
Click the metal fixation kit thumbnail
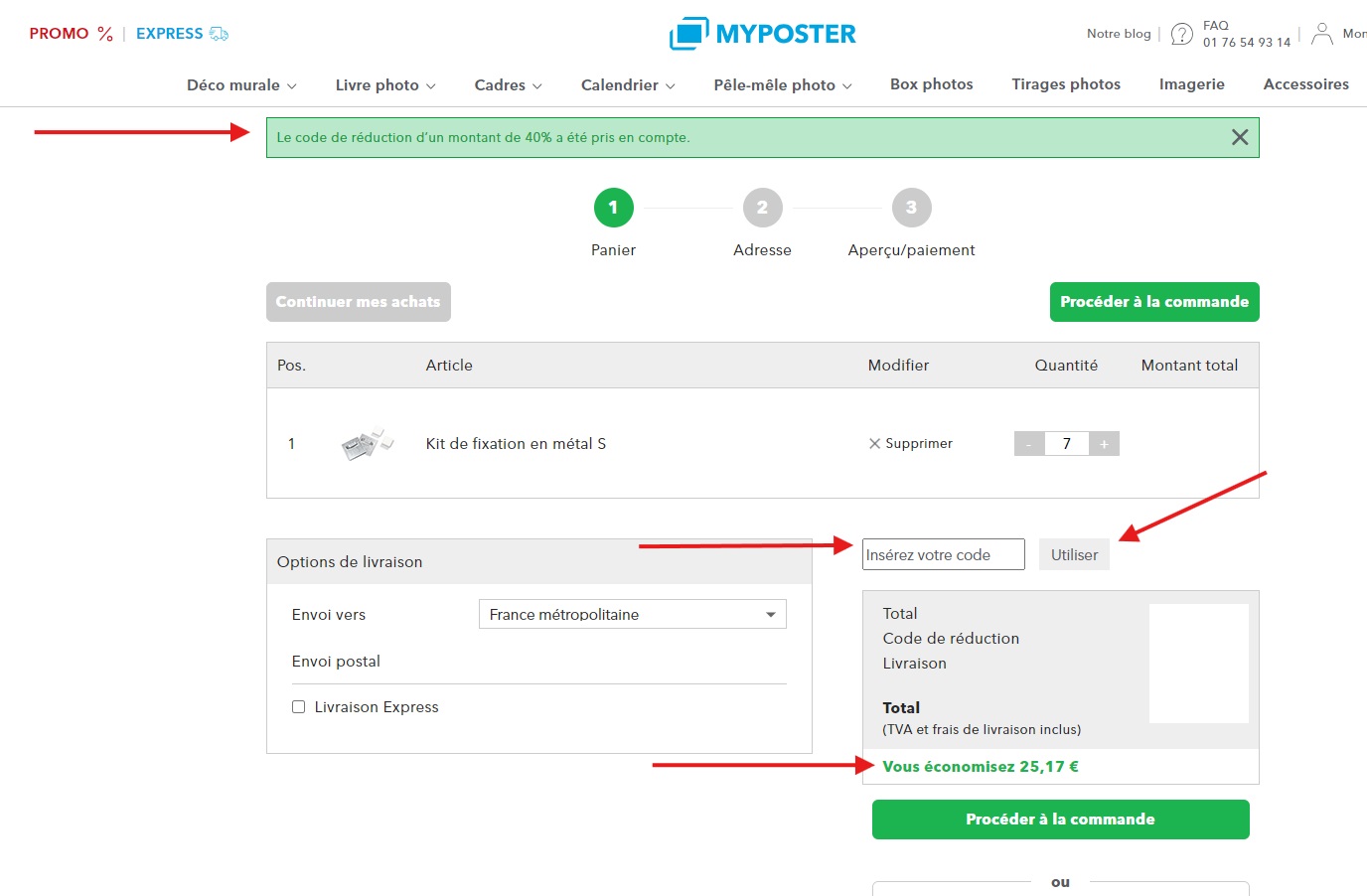click(x=367, y=444)
